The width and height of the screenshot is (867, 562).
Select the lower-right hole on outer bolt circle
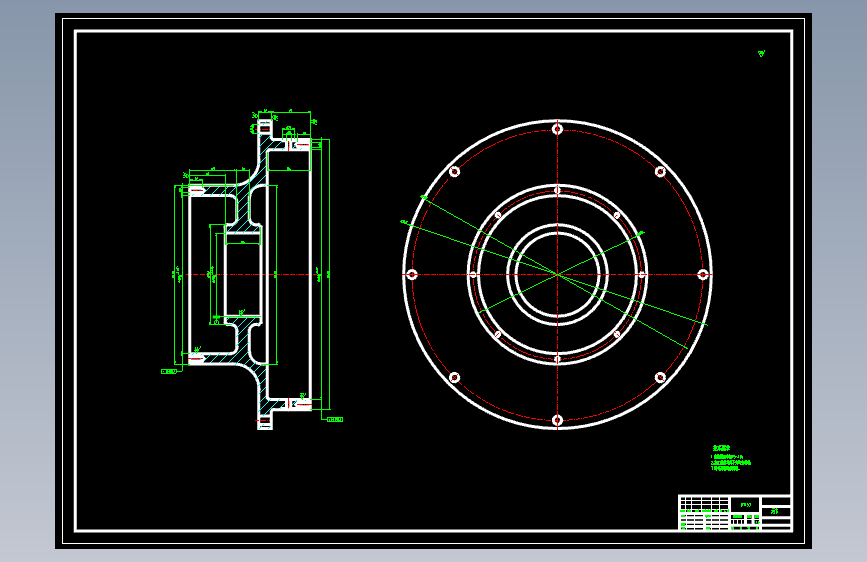[x=660, y=377]
